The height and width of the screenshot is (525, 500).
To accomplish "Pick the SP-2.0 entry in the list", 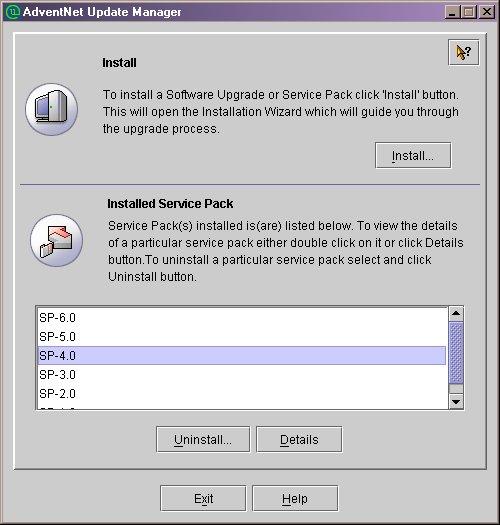I will click(x=242, y=394).
